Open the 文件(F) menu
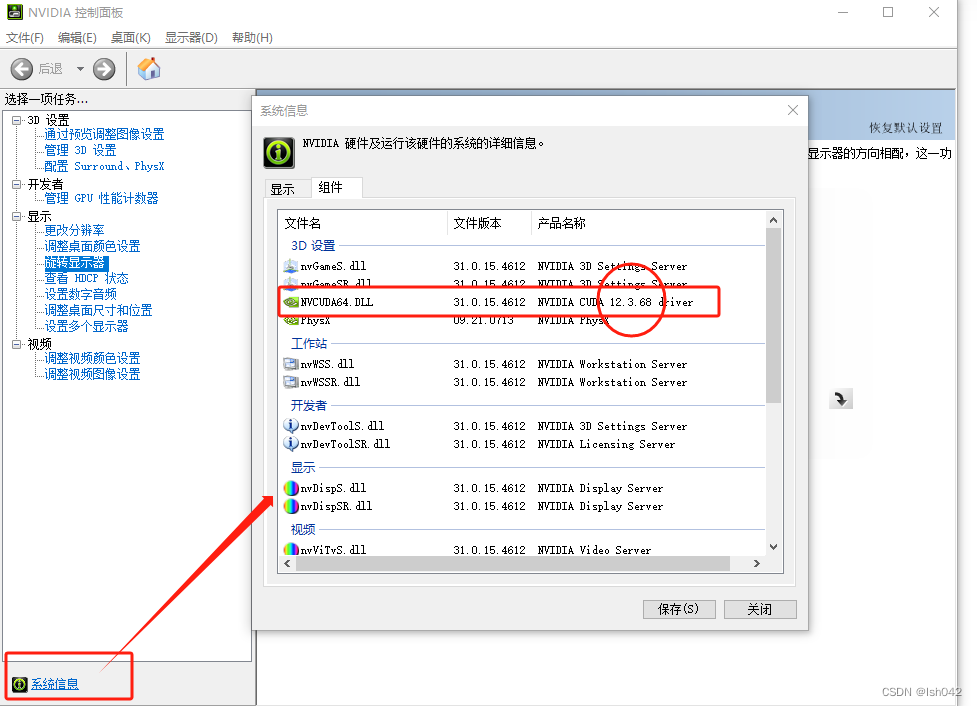977x706 pixels. [x=25, y=37]
